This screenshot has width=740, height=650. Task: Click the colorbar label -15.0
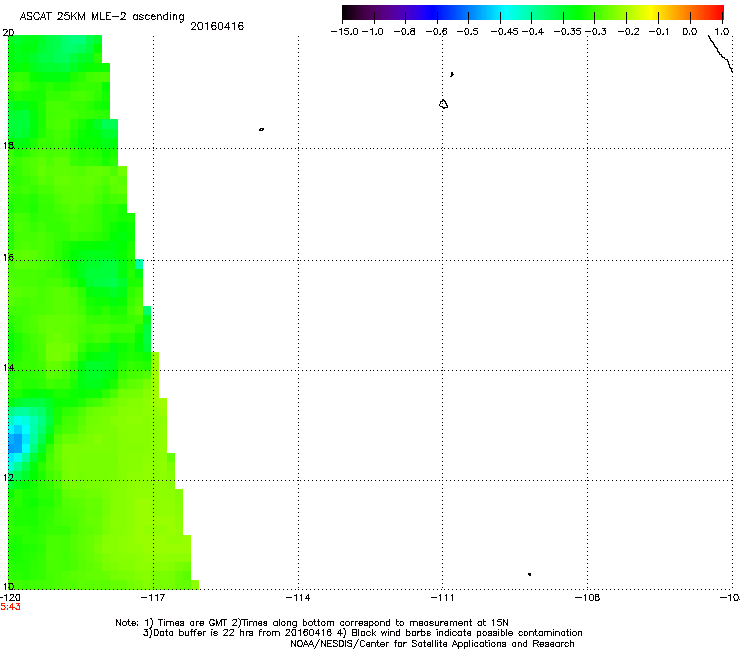click(x=344, y=32)
